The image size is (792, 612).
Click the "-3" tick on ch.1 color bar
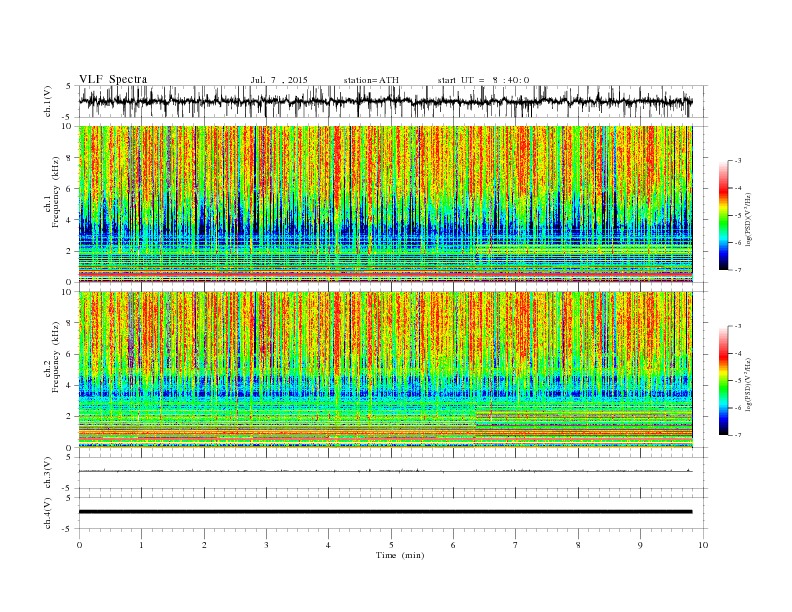tap(738, 161)
